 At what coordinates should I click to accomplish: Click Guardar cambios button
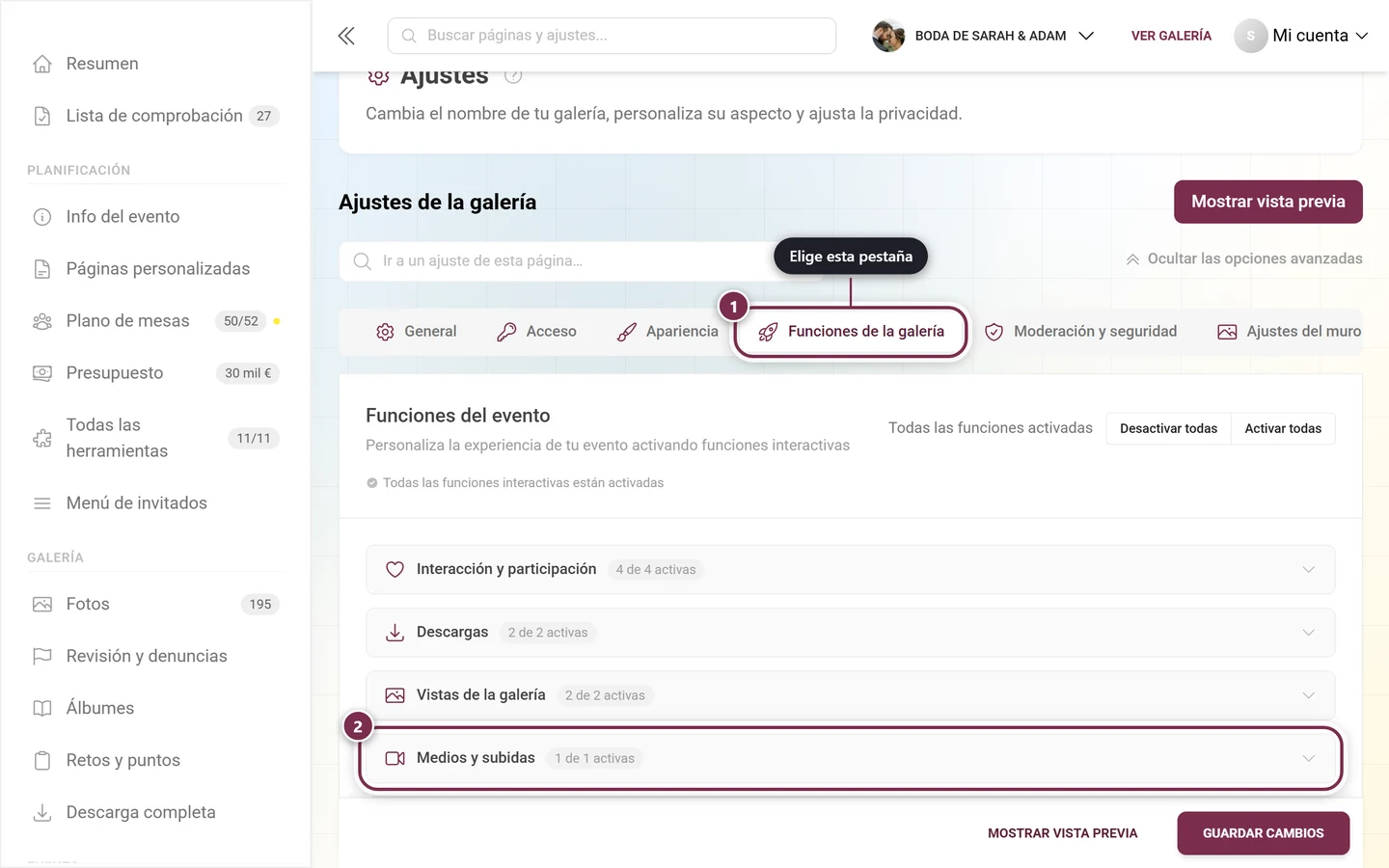coord(1264,833)
